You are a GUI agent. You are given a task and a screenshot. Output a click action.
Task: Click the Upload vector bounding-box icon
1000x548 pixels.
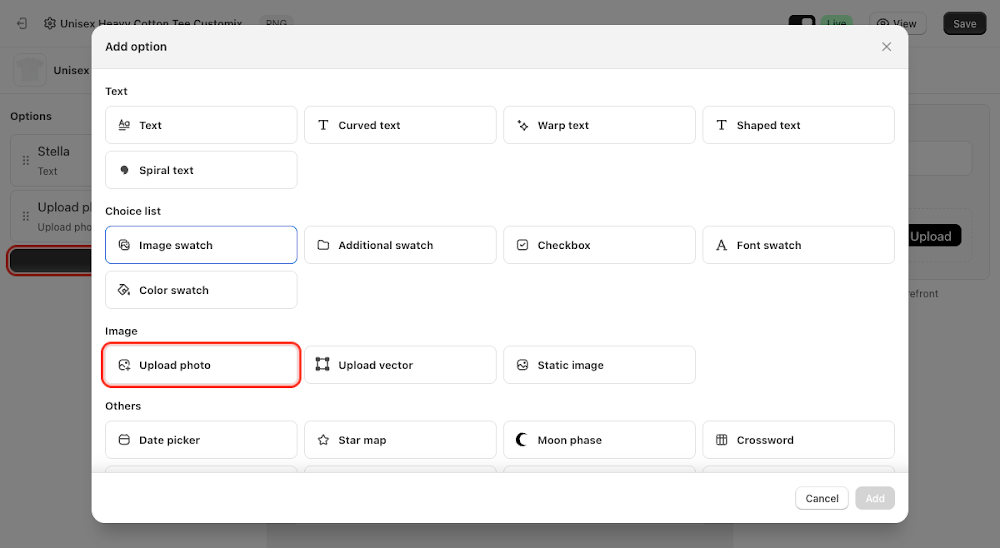(x=323, y=364)
